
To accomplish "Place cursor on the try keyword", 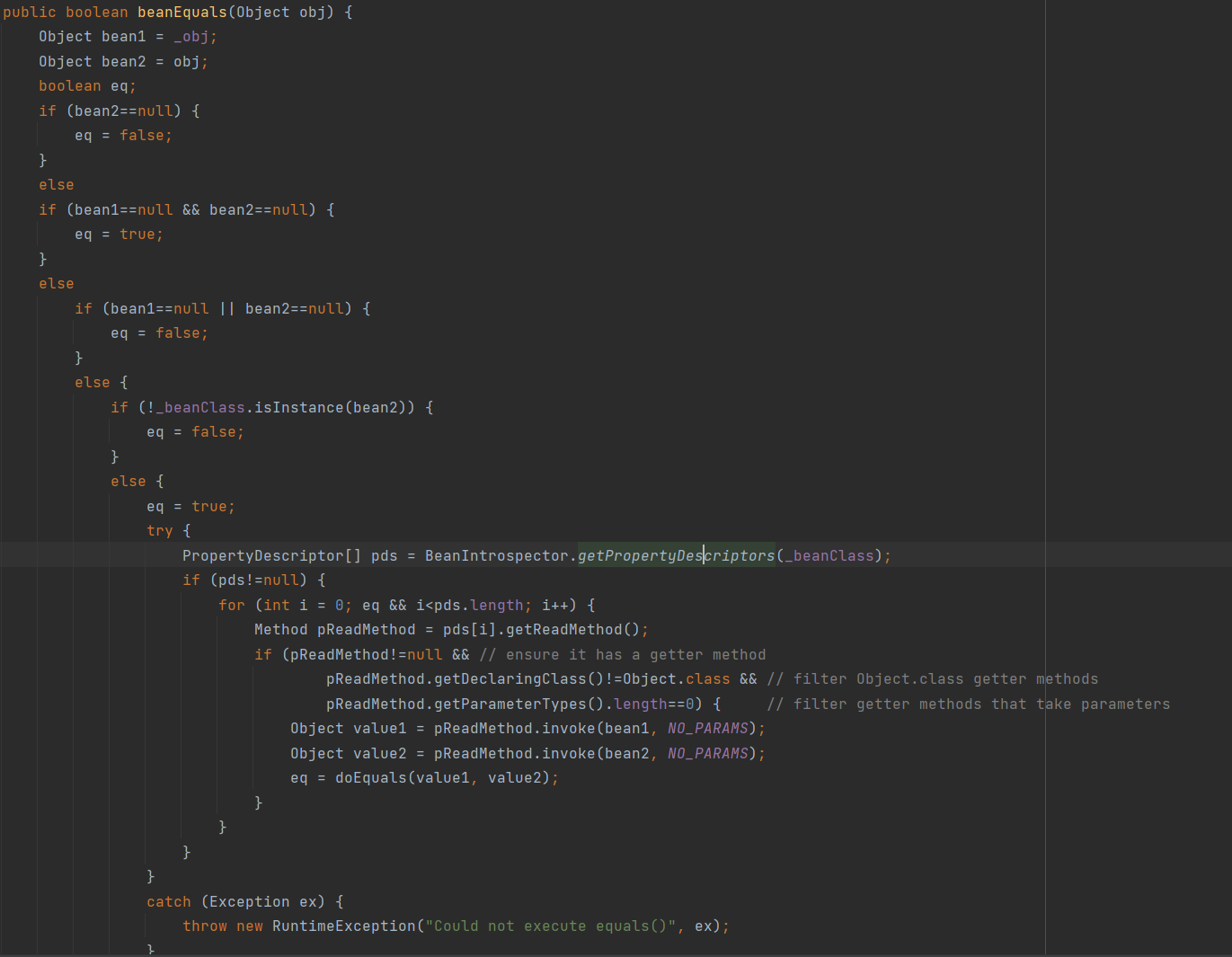I will 159,531.
